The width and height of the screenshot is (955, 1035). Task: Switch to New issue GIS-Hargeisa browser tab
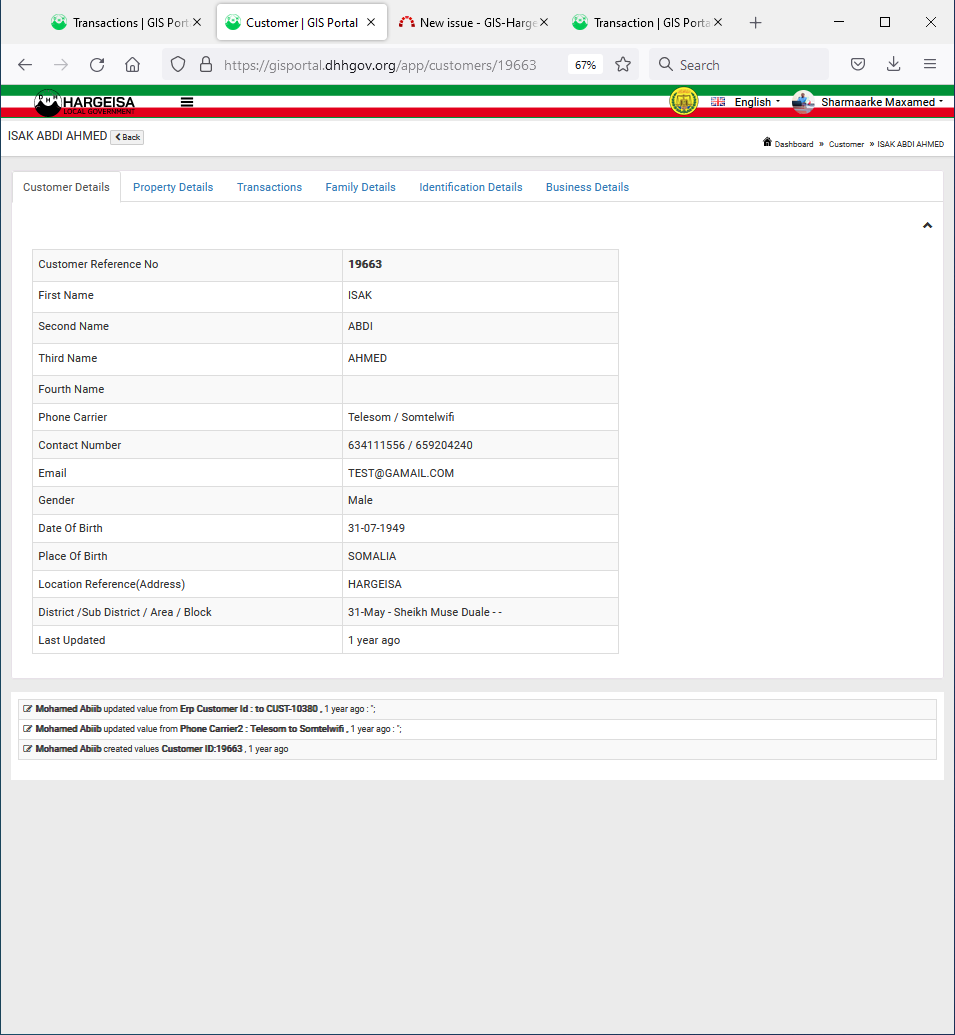point(475,23)
